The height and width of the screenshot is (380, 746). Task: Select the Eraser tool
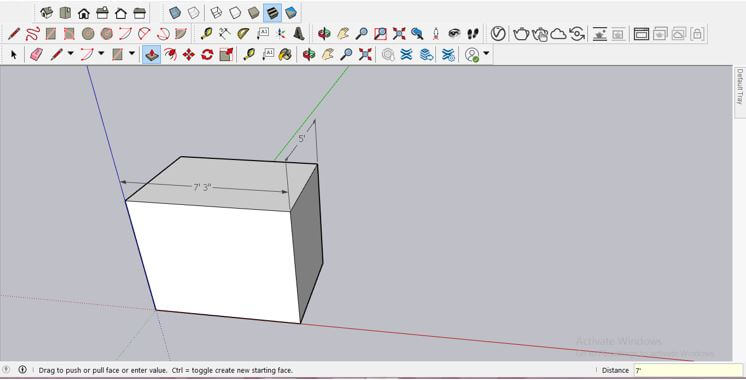[36, 55]
